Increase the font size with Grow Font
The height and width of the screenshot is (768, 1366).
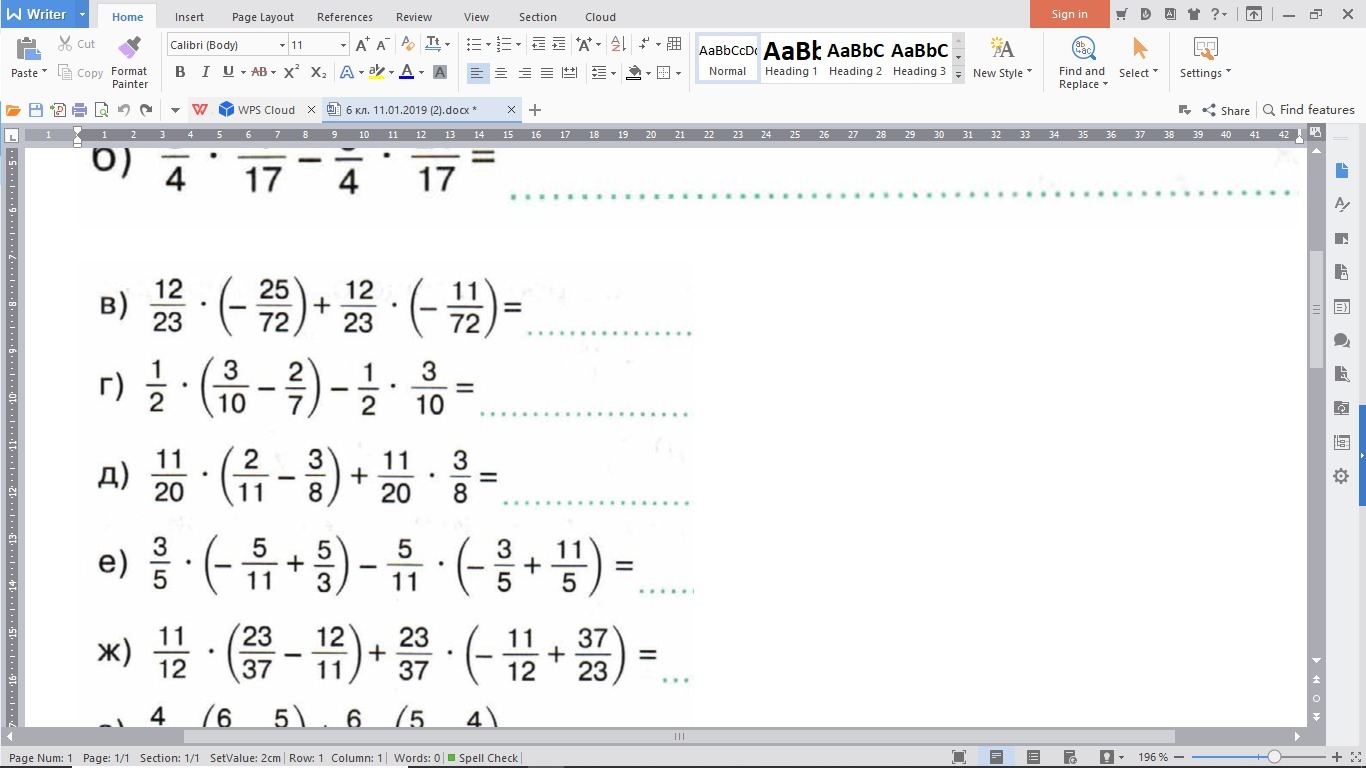(362, 44)
